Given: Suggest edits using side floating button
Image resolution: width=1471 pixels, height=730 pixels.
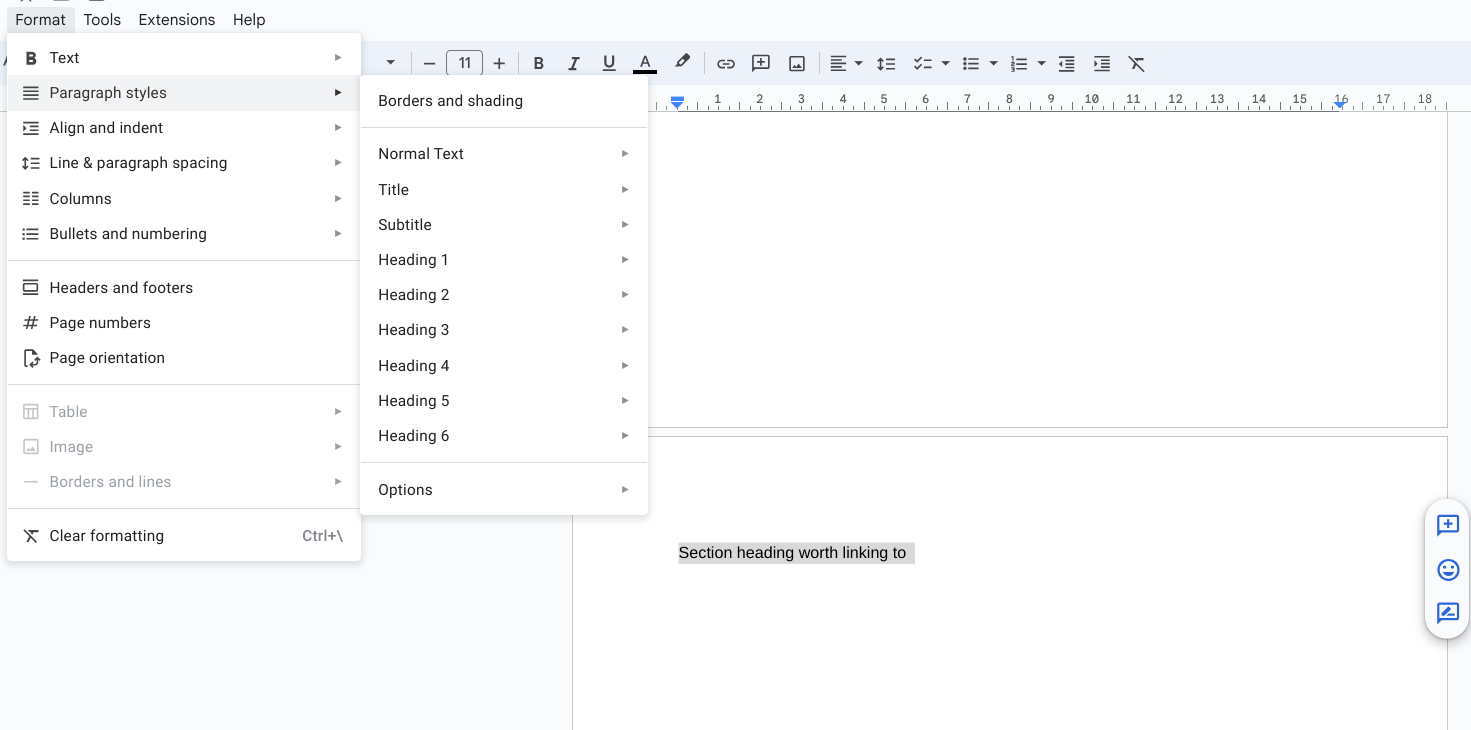Looking at the screenshot, I should (1447, 613).
